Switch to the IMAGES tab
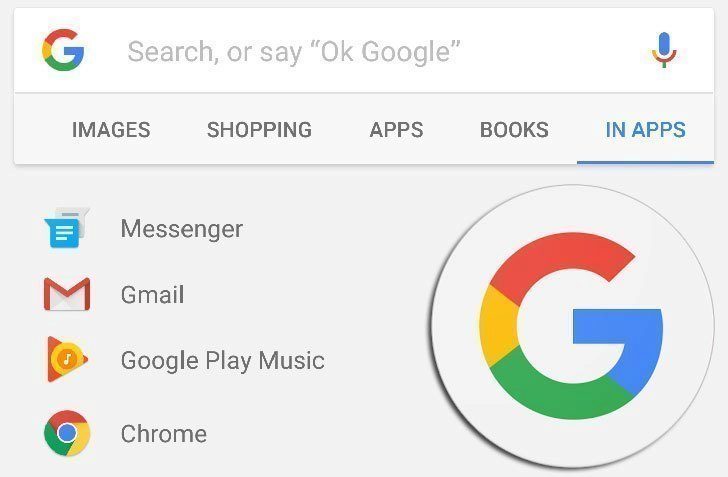Viewport: 728px width, 477px height. (111, 130)
